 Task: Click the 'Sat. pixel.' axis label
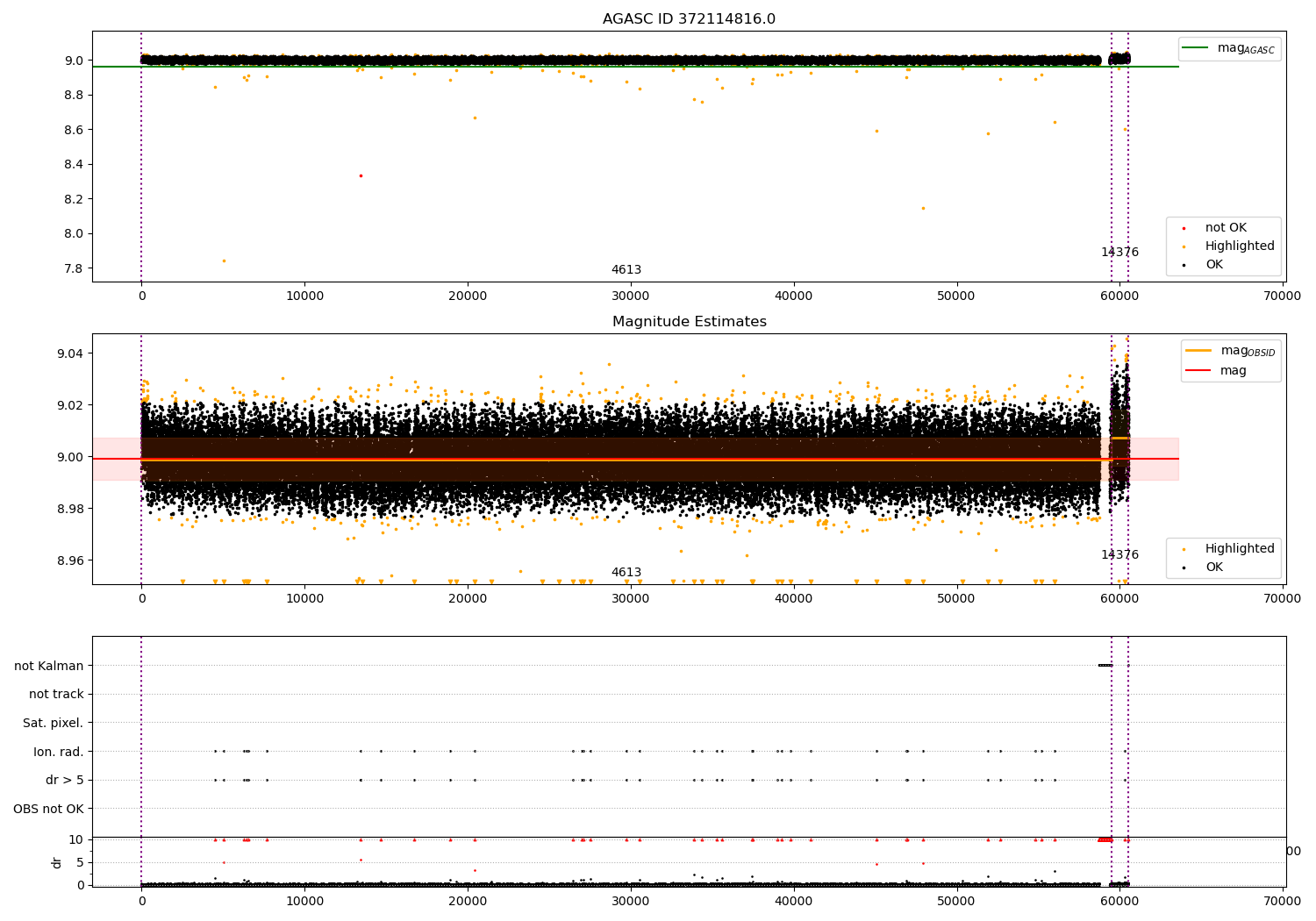(x=54, y=724)
